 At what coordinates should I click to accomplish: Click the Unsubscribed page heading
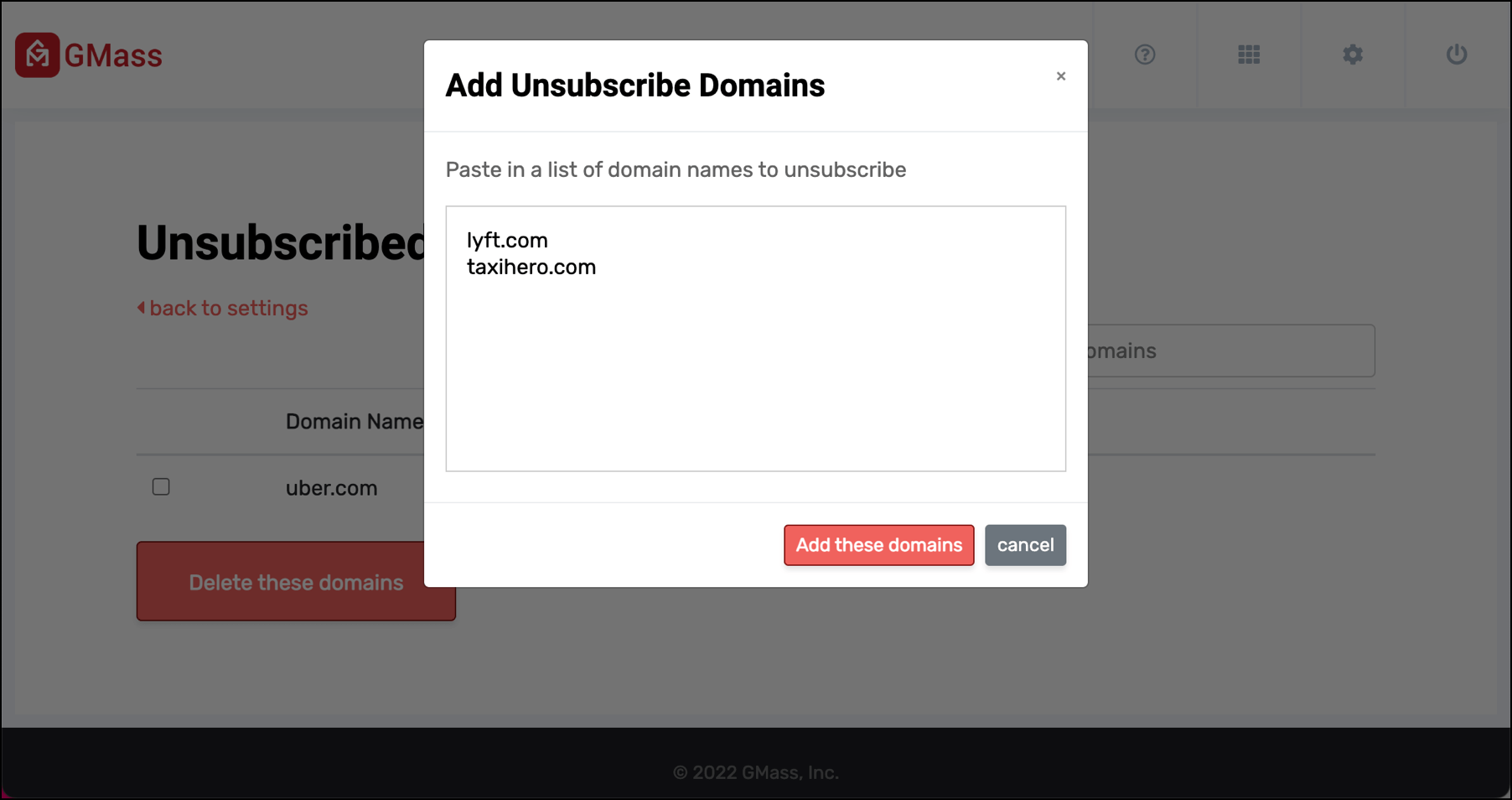282,243
